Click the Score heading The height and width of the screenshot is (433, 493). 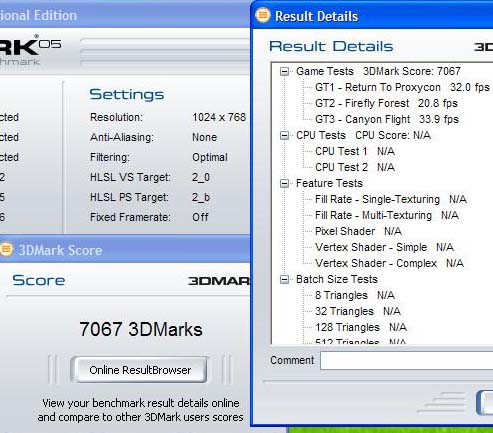click(x=39, y=280)
